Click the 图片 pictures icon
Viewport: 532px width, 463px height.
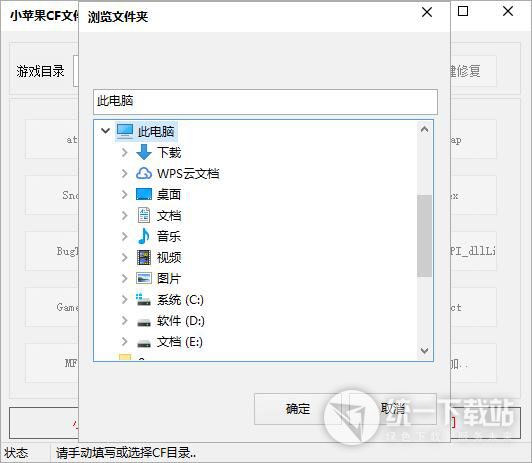pyautogui.click(x=144, y=278)
